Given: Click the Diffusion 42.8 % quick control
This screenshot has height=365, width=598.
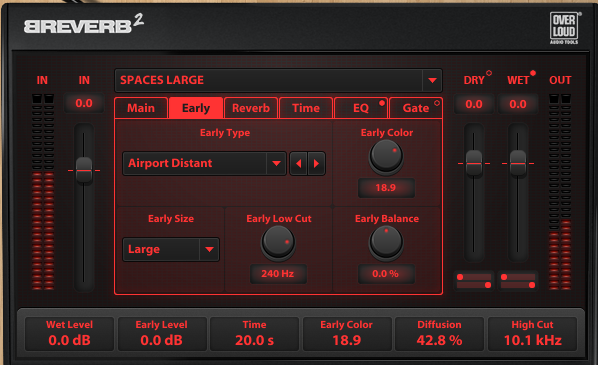Looking at the screenshot, I should coord(439,334).
